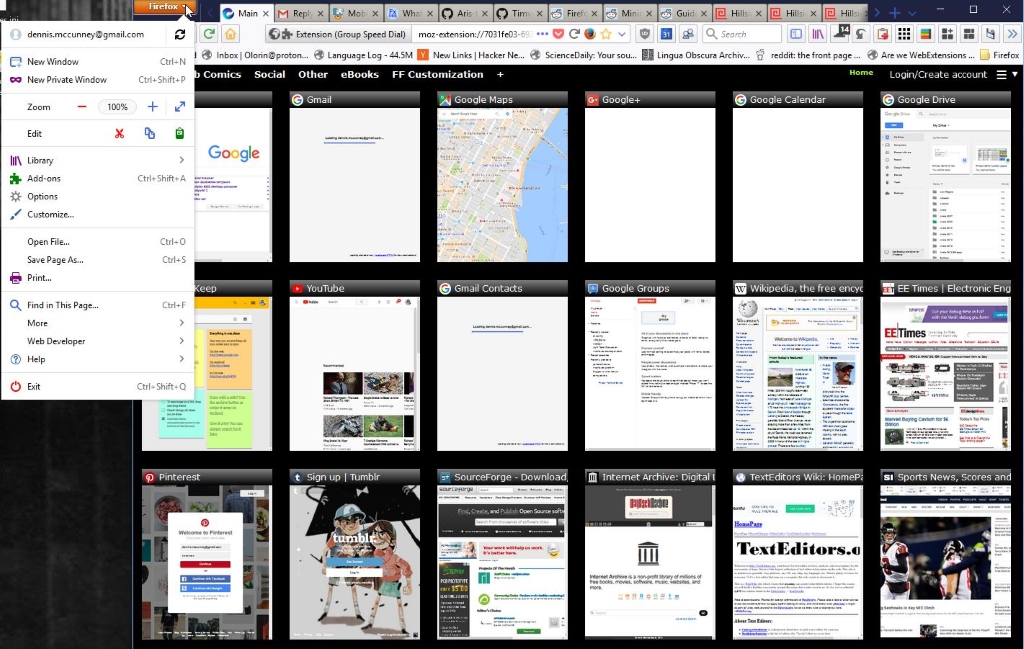The image size is (1024, 649).
Task: Open the Hacker News New Links bookmark
Action: (471, 55)
